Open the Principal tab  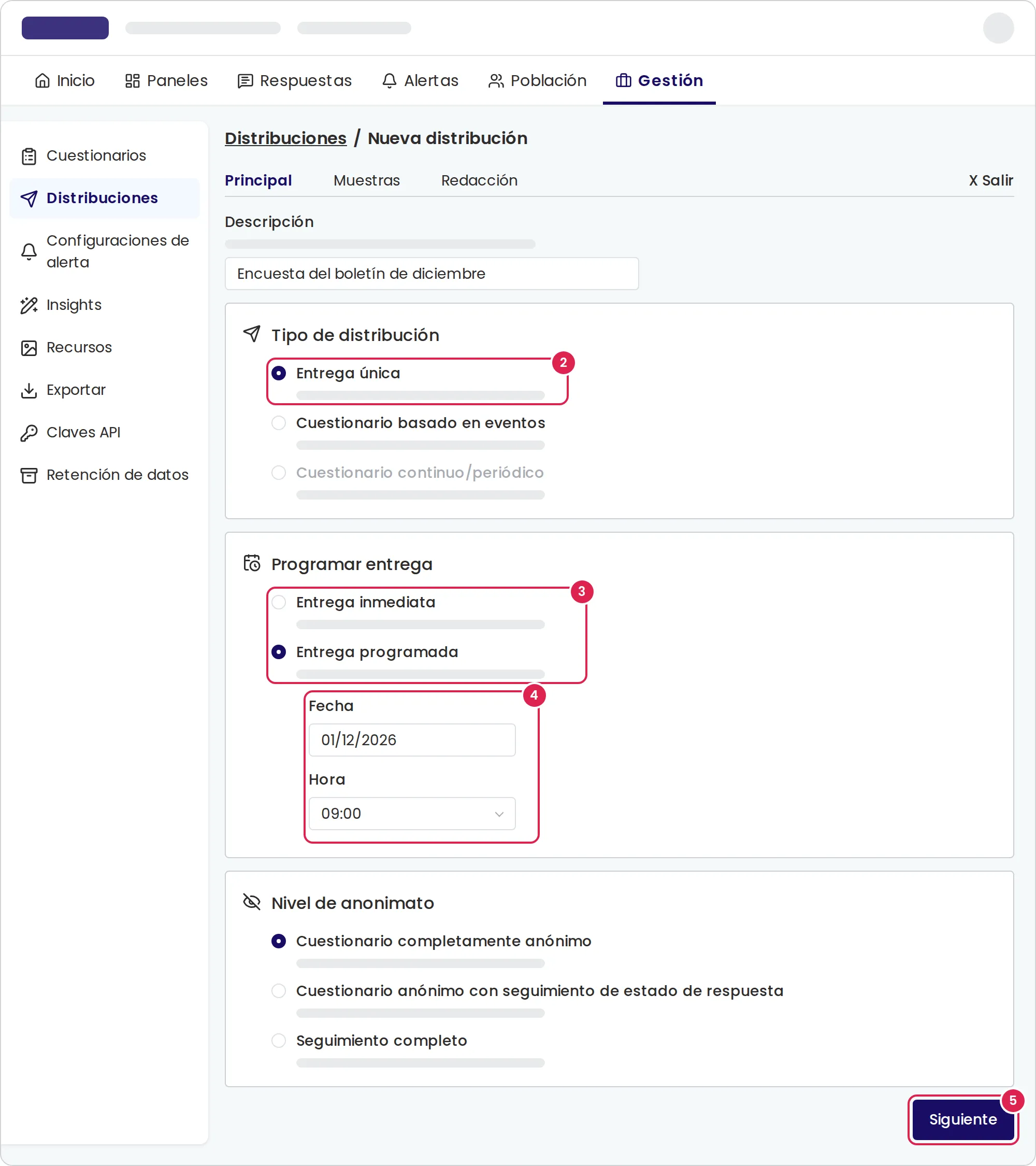click(258, 180)
